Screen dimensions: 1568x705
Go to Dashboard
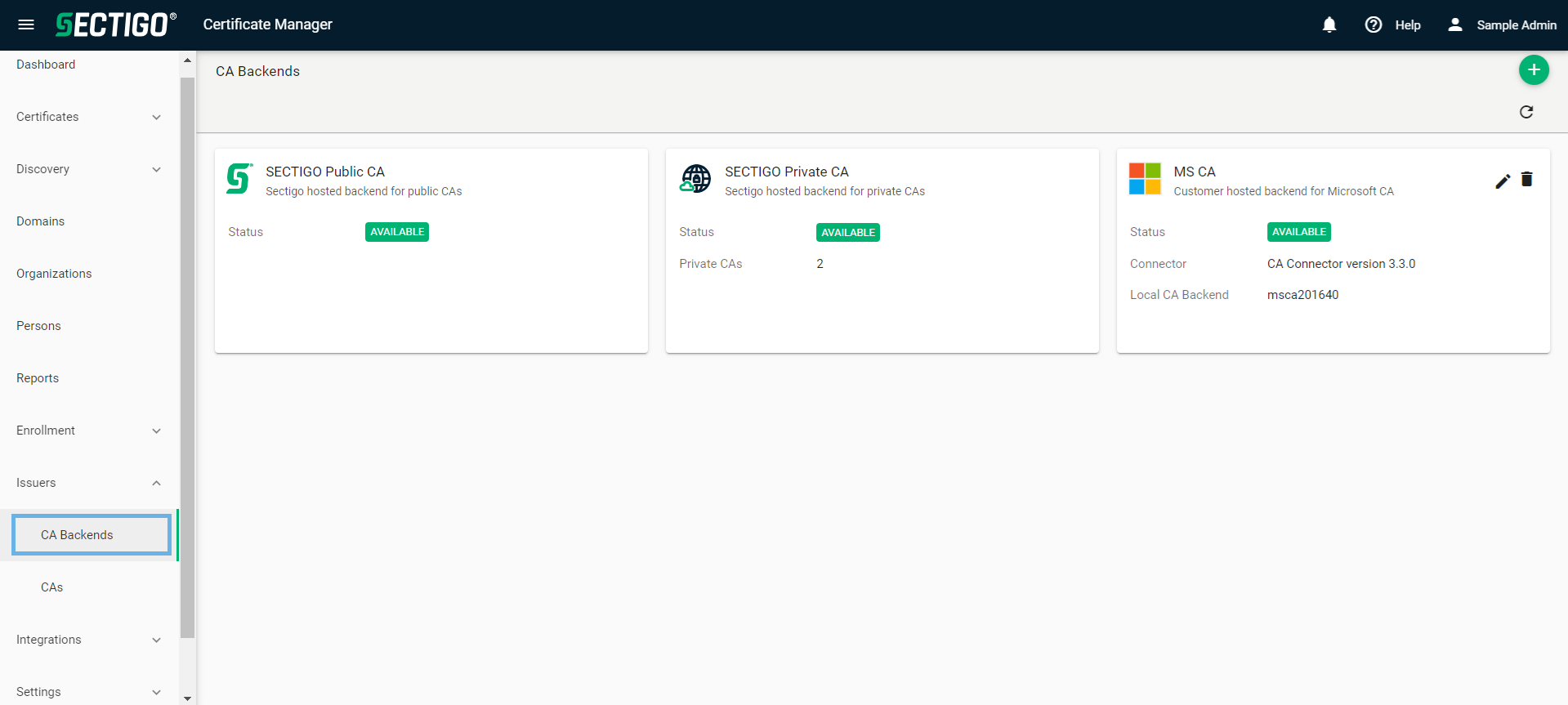[x=46, y=65]
